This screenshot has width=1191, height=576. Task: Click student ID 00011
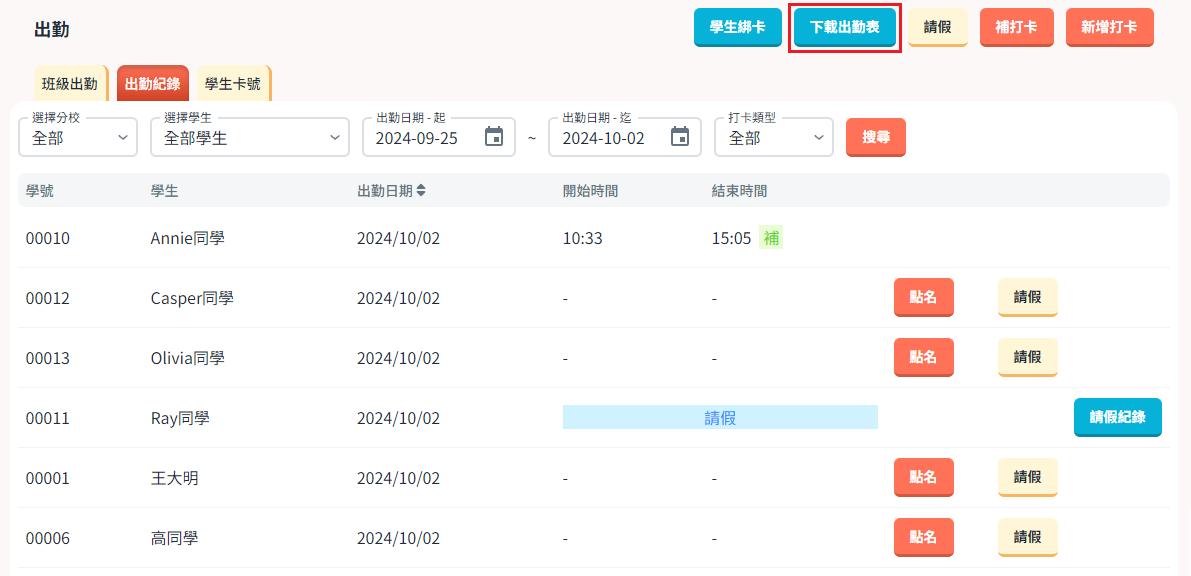pyautogui.click(x=48, y=418)
